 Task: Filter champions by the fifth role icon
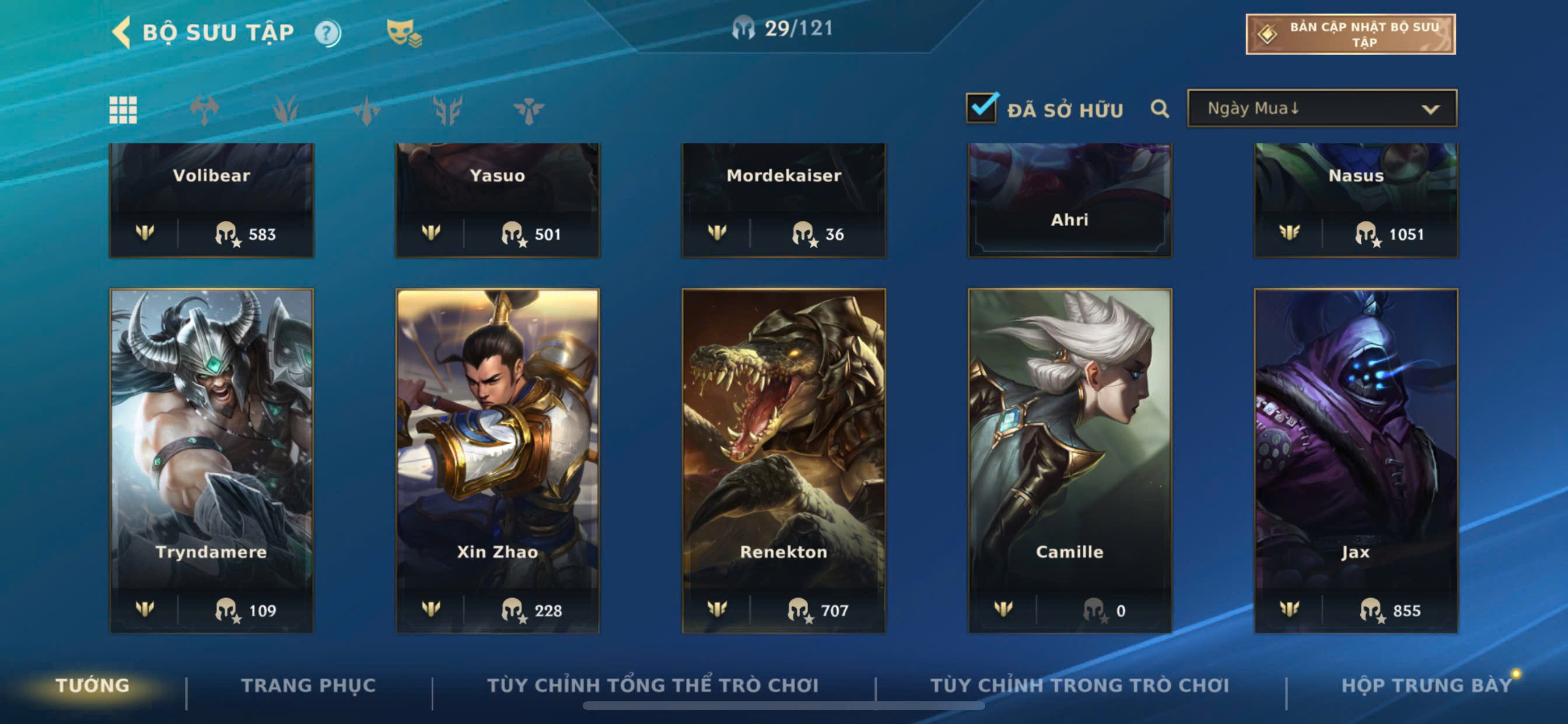coord(528,110)
